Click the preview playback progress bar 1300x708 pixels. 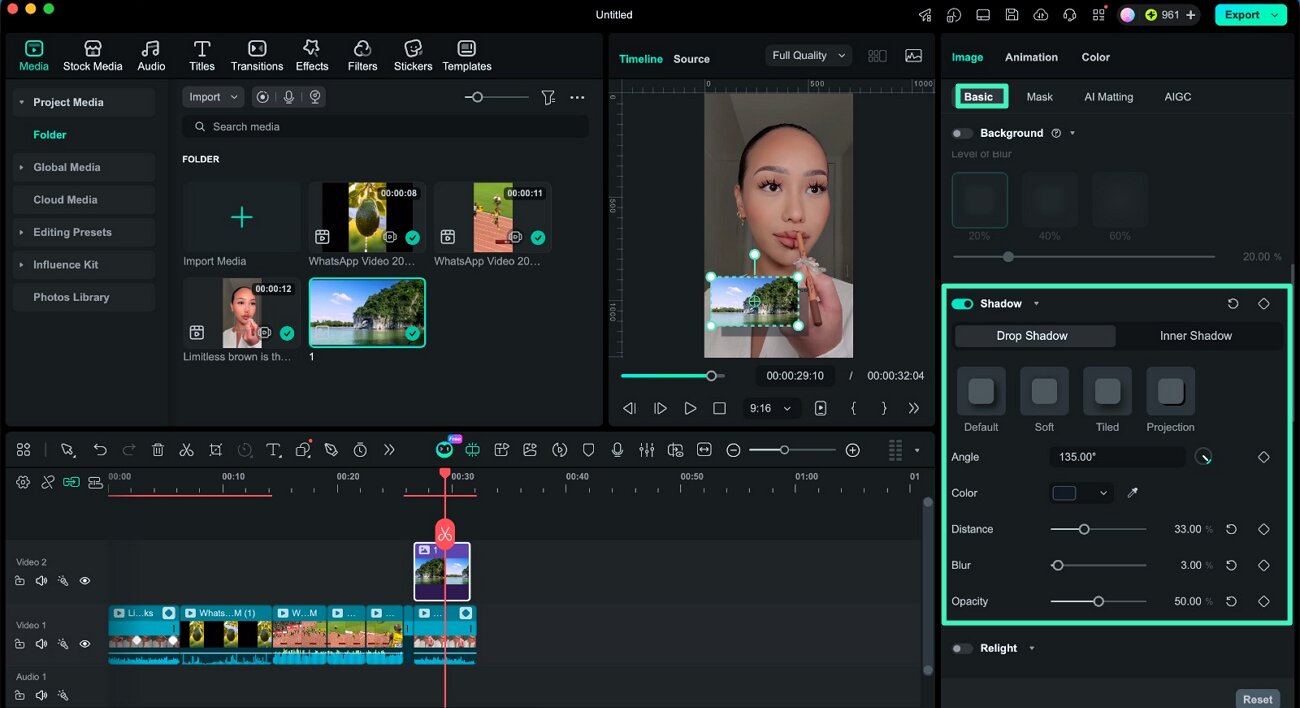(672, 376)
